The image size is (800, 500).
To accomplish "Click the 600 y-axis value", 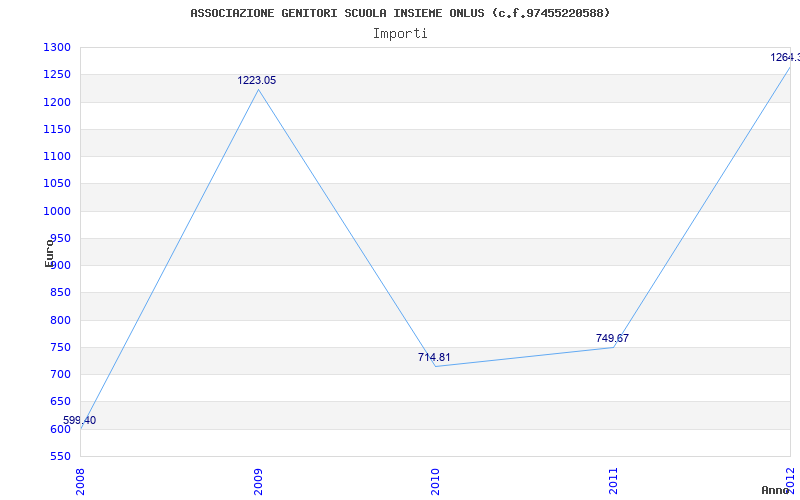I will [x=60, y=429].
